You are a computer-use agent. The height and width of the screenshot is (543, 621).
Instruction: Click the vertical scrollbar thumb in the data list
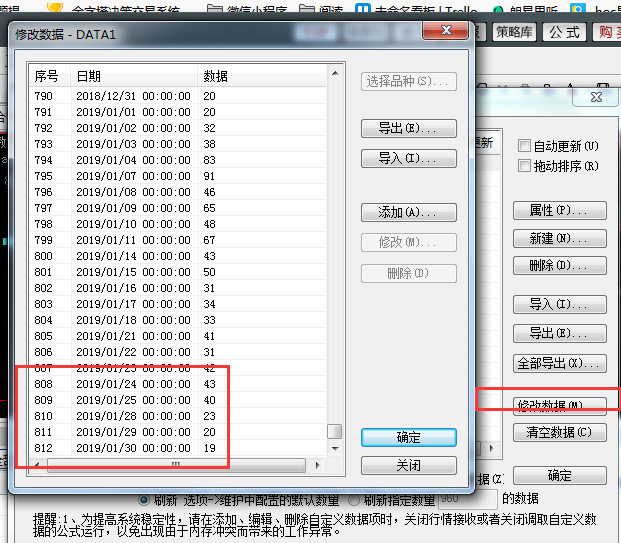pyautogui.click(x=335, y=431)
